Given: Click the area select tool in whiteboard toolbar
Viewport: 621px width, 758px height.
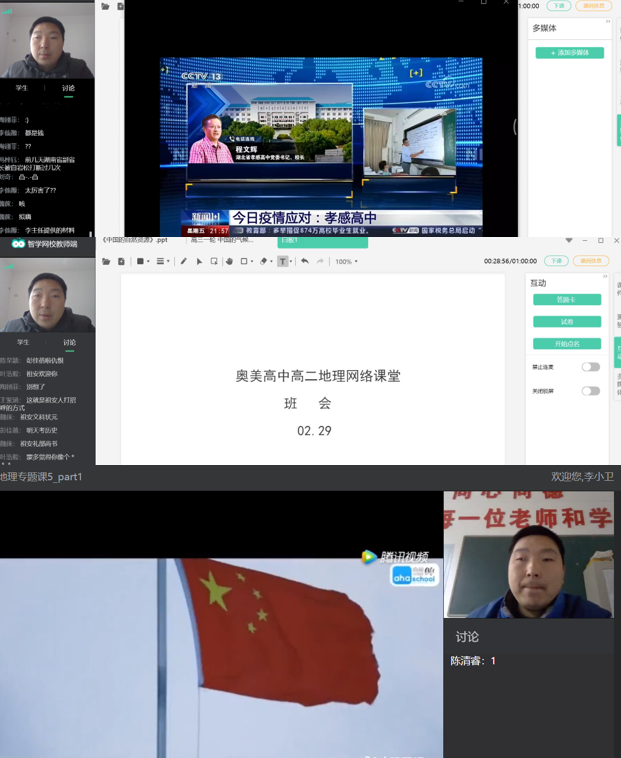Looking at the screenshot, I should click(x=214, y=262).
